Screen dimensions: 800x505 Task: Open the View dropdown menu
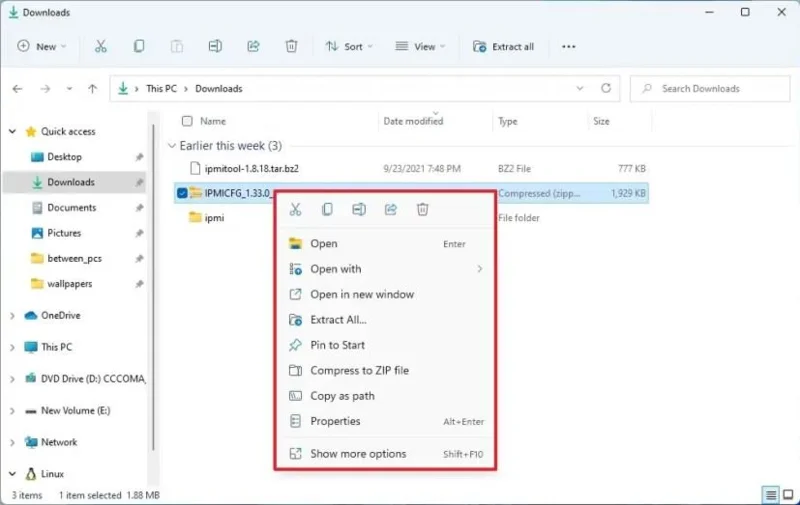pos(420,46)
